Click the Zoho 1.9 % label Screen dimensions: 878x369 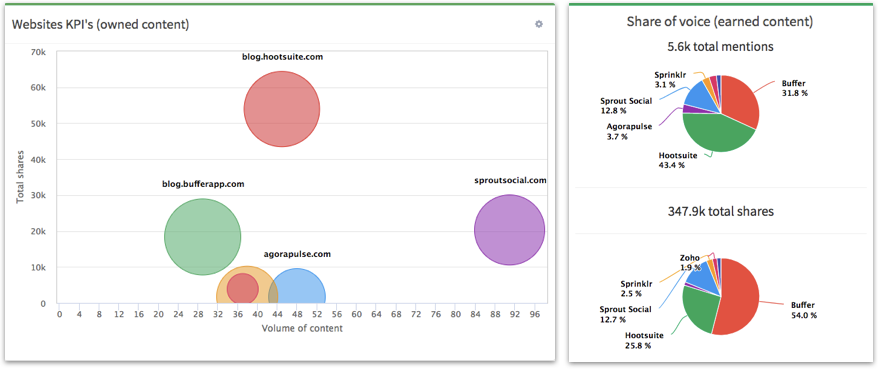[690, 262]
